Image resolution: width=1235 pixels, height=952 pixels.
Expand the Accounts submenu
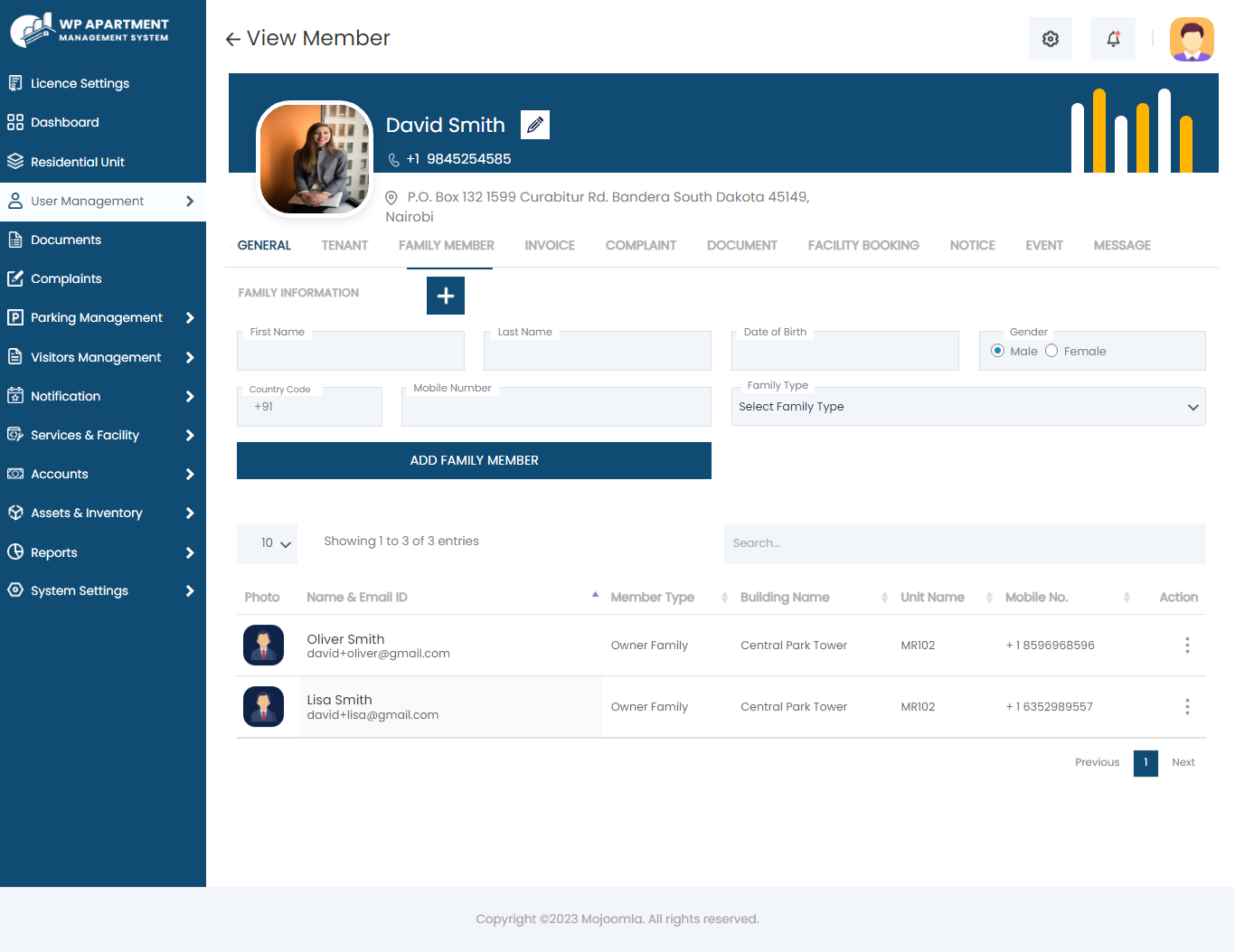click(x=190, y=474)
